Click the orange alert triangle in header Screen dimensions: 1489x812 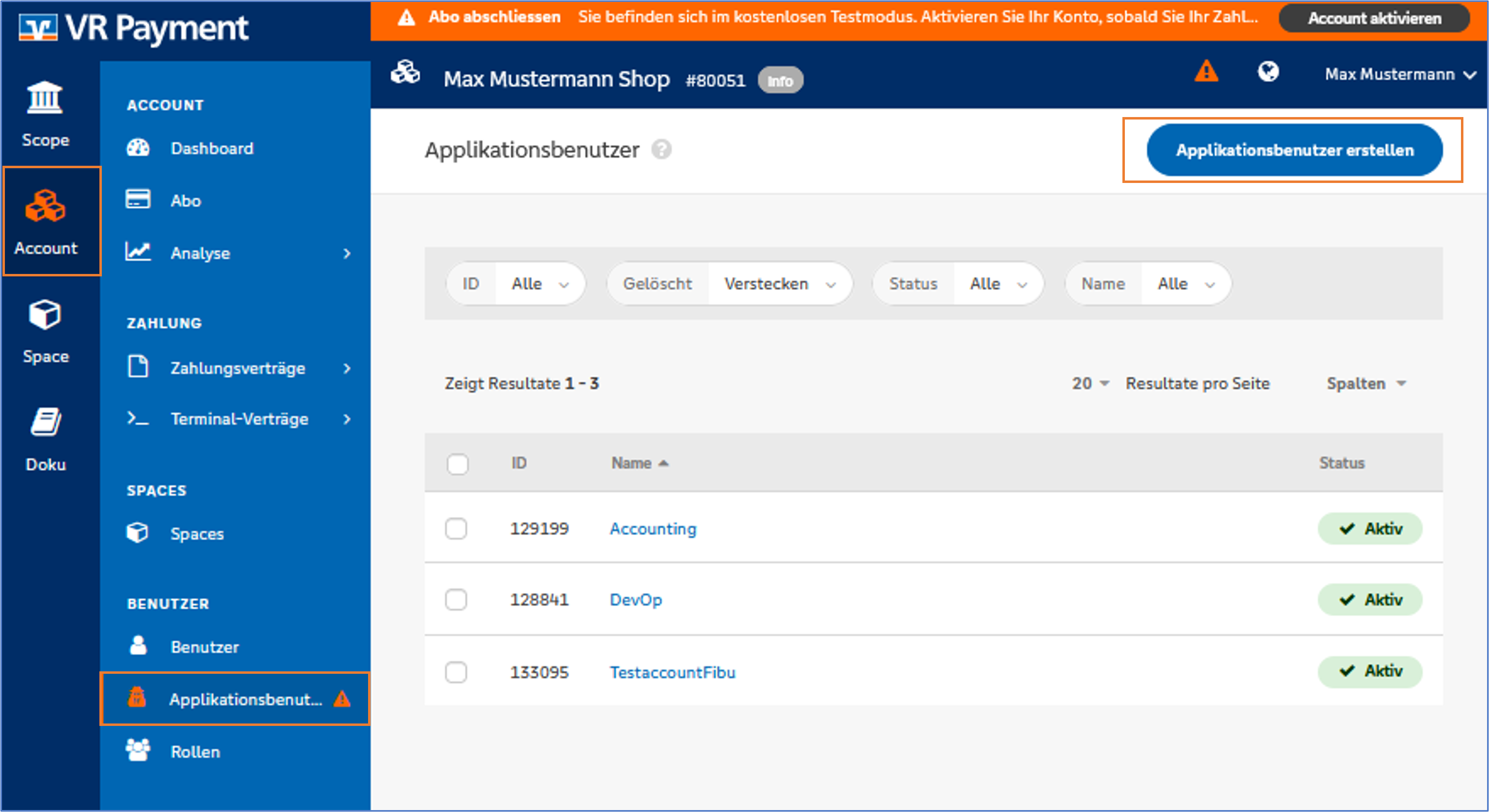coord(1207,72)
